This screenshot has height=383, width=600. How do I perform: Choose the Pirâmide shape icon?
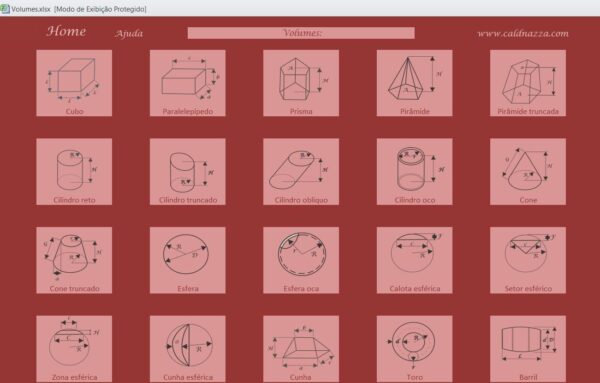click(x=414, y=83)
